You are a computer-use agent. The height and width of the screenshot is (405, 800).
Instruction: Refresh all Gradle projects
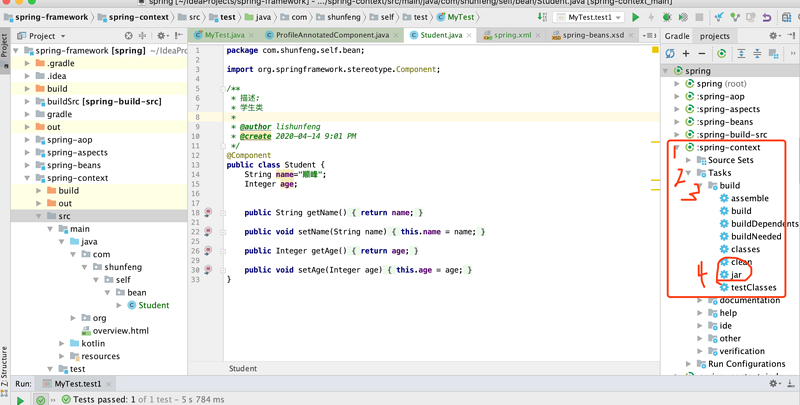point(670,53)
